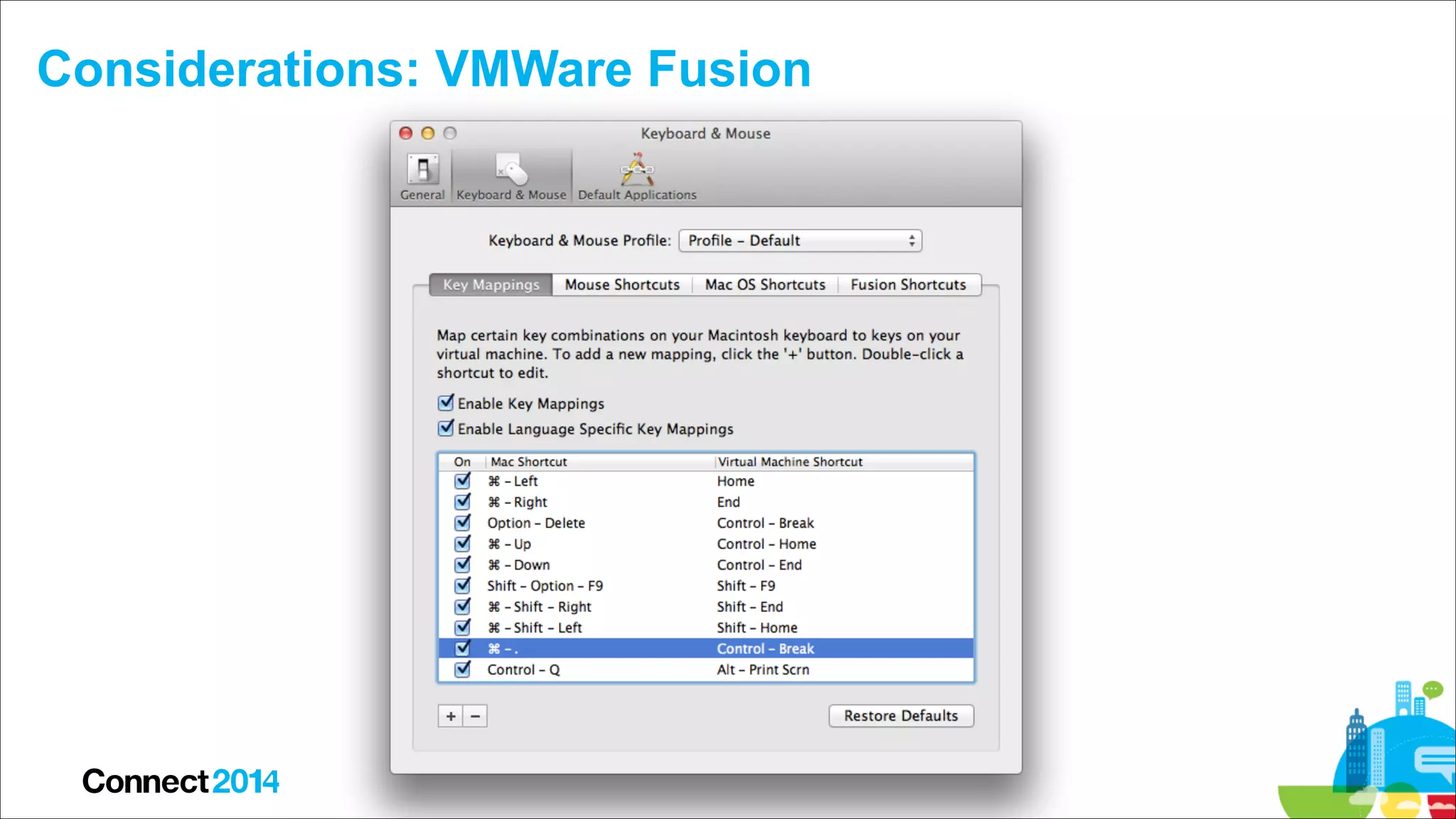Select the '⌘ – Down' Mac shortcut text

[518, 565]
